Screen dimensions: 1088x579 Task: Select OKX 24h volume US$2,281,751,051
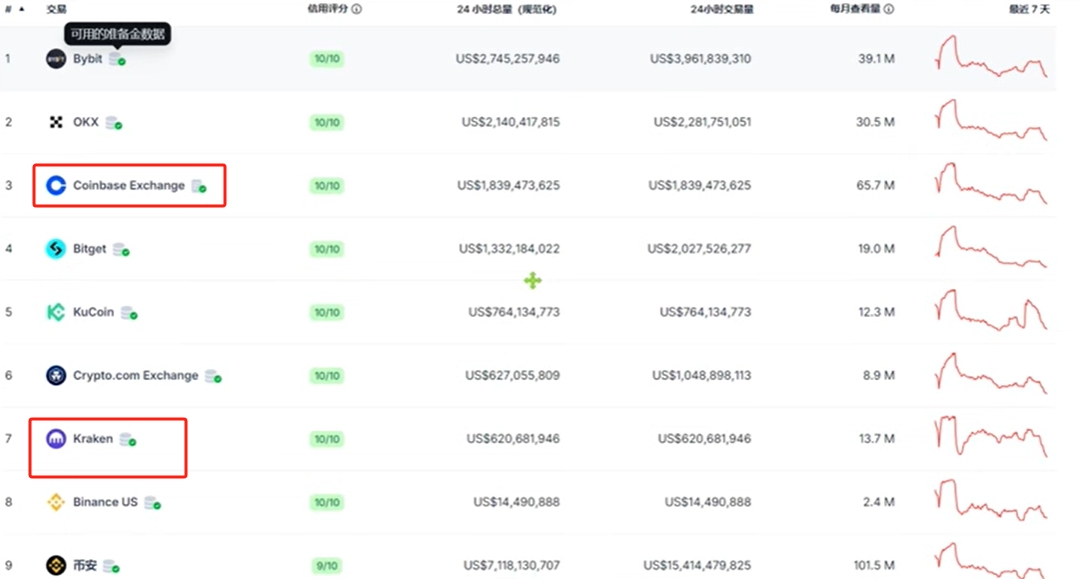(x=702, y=122)
